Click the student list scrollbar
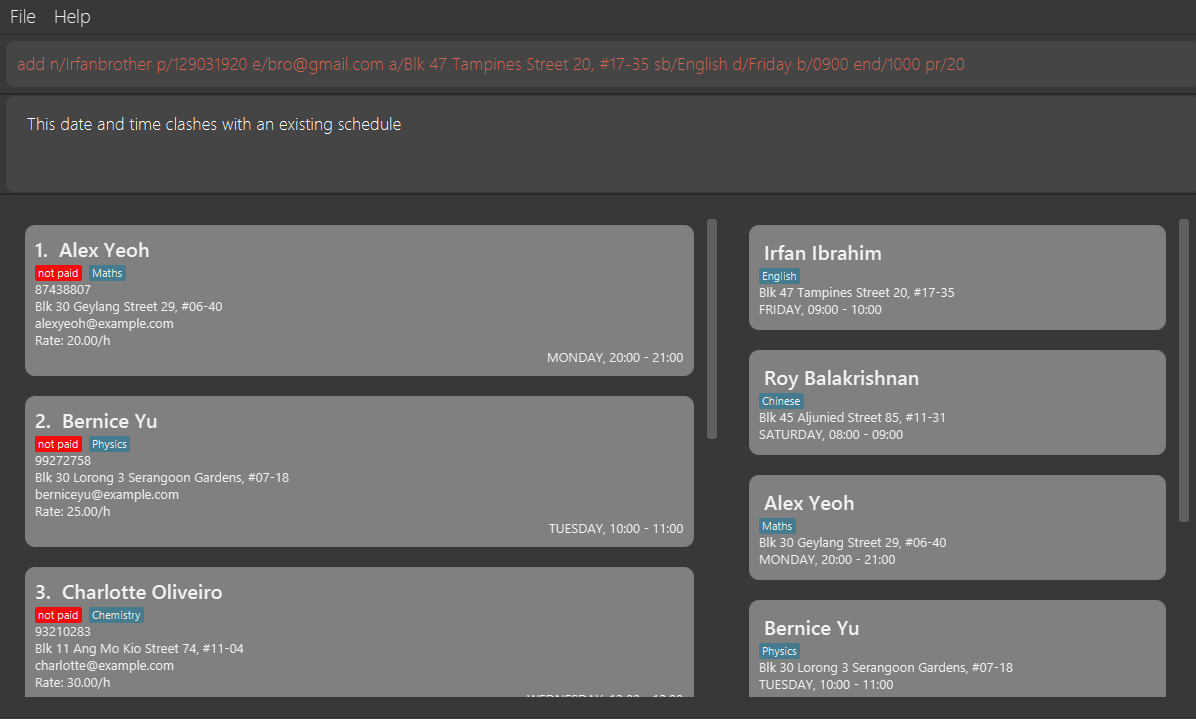Image resolution: width=1196 pixels, height=719 pixels. 712,329
